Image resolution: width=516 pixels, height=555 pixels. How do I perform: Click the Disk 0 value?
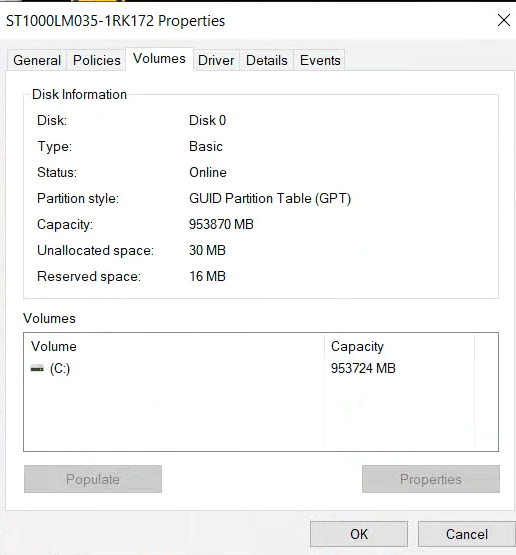[207, 120]
